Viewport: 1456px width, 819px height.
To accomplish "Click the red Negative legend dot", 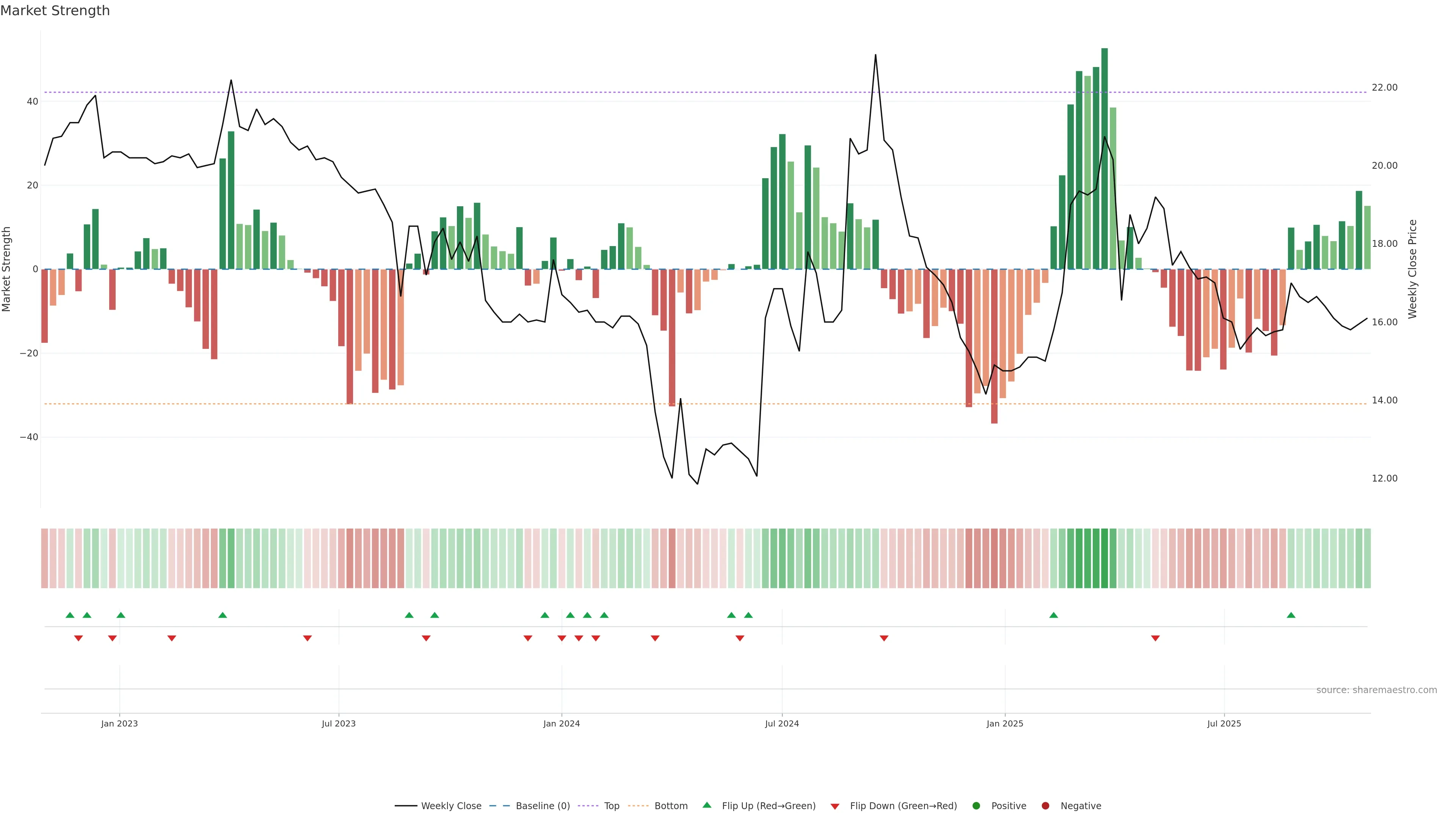I will (x=1045, y=806).
